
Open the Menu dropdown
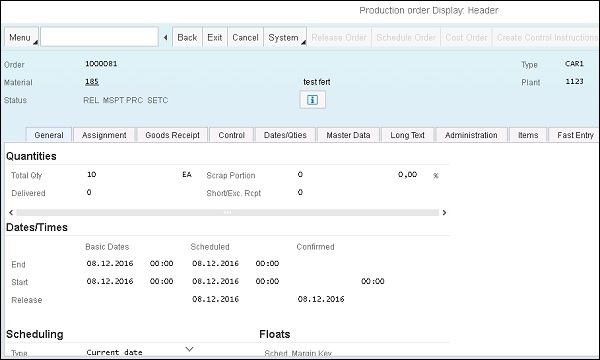21,37
